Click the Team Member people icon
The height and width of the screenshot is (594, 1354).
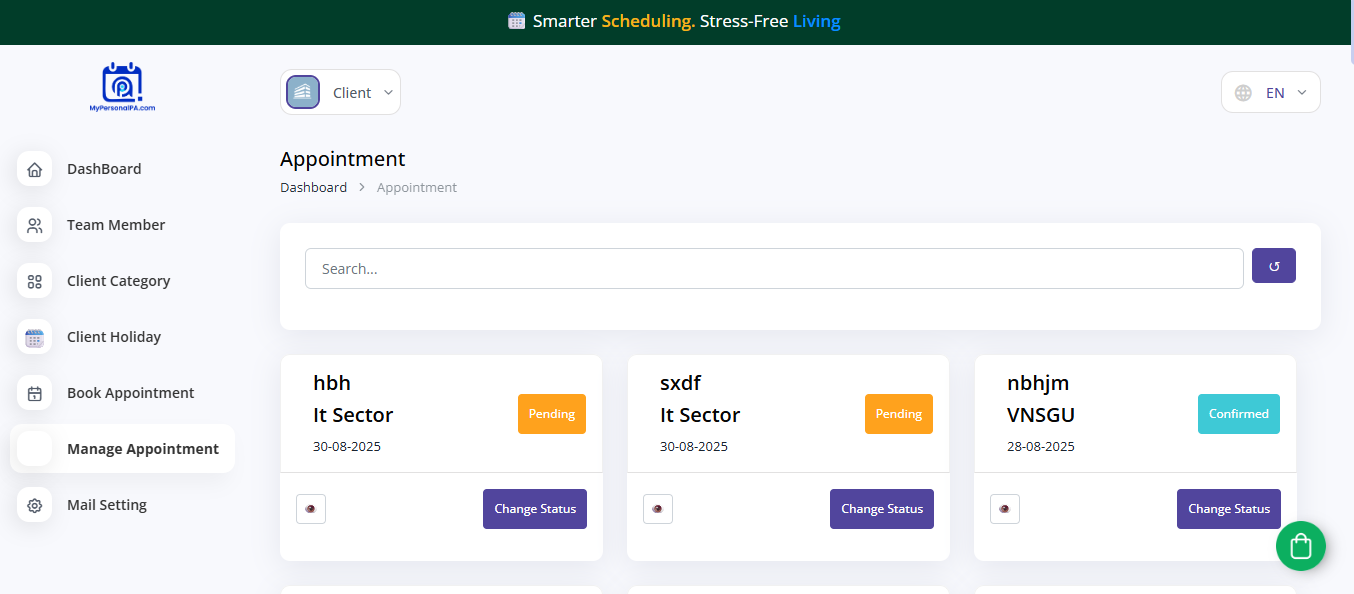(x=35, y=225)
